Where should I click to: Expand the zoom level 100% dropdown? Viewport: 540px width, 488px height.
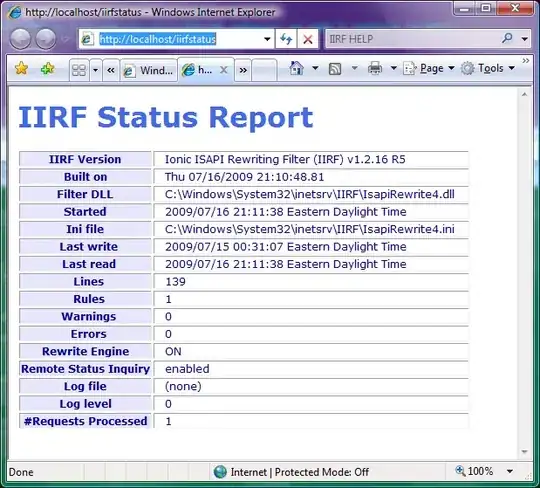point(510,471)
